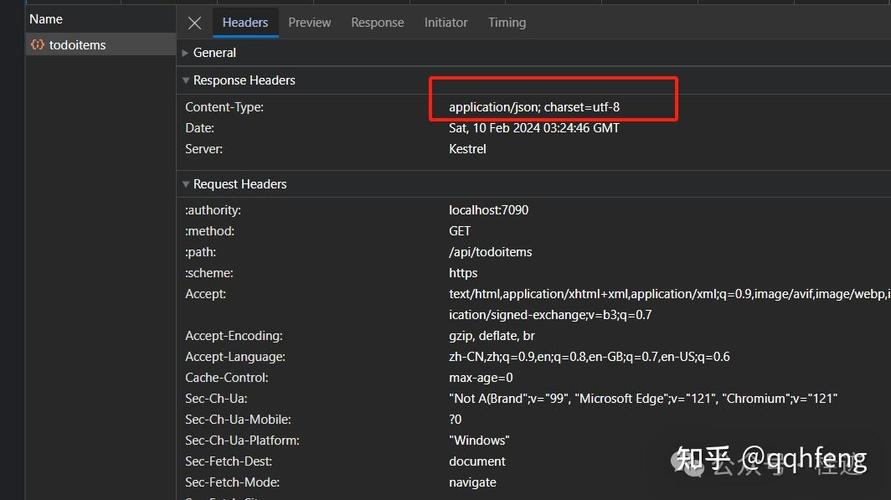Viewport: 891px width, 500px height.
Task: Click the Name column header
Action: pos(46,19)
